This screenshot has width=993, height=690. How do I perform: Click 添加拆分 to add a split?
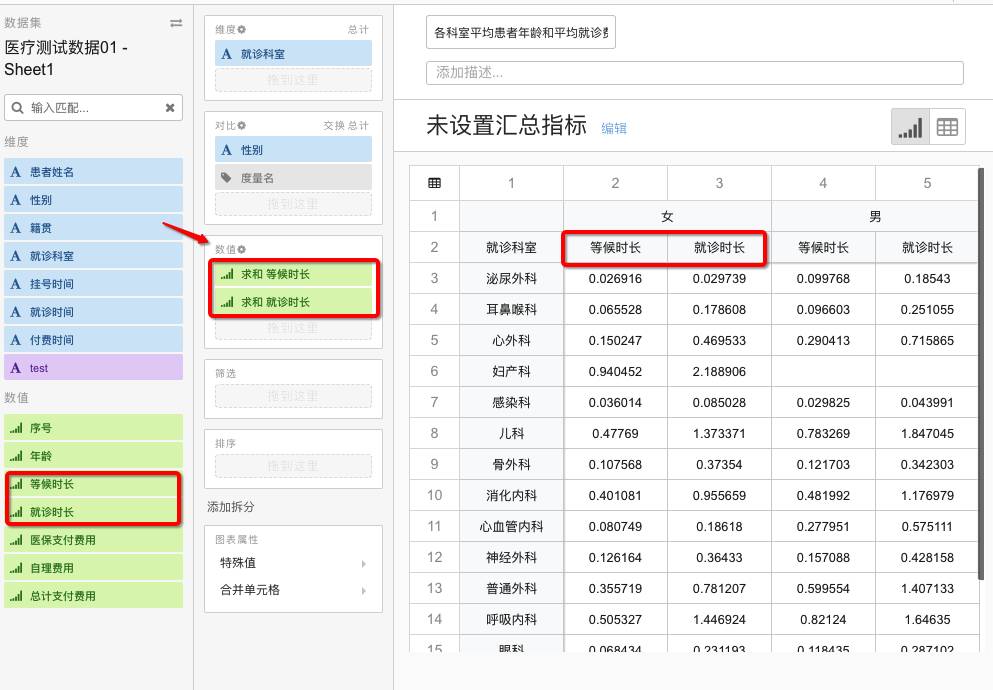231,507
